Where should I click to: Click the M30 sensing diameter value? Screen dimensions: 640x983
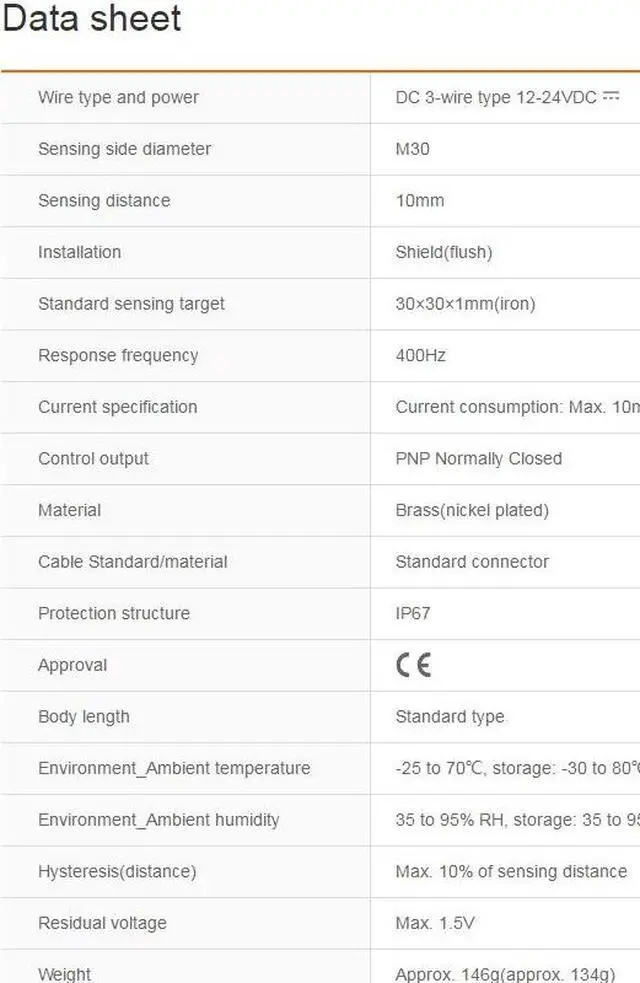pos(413,149)
